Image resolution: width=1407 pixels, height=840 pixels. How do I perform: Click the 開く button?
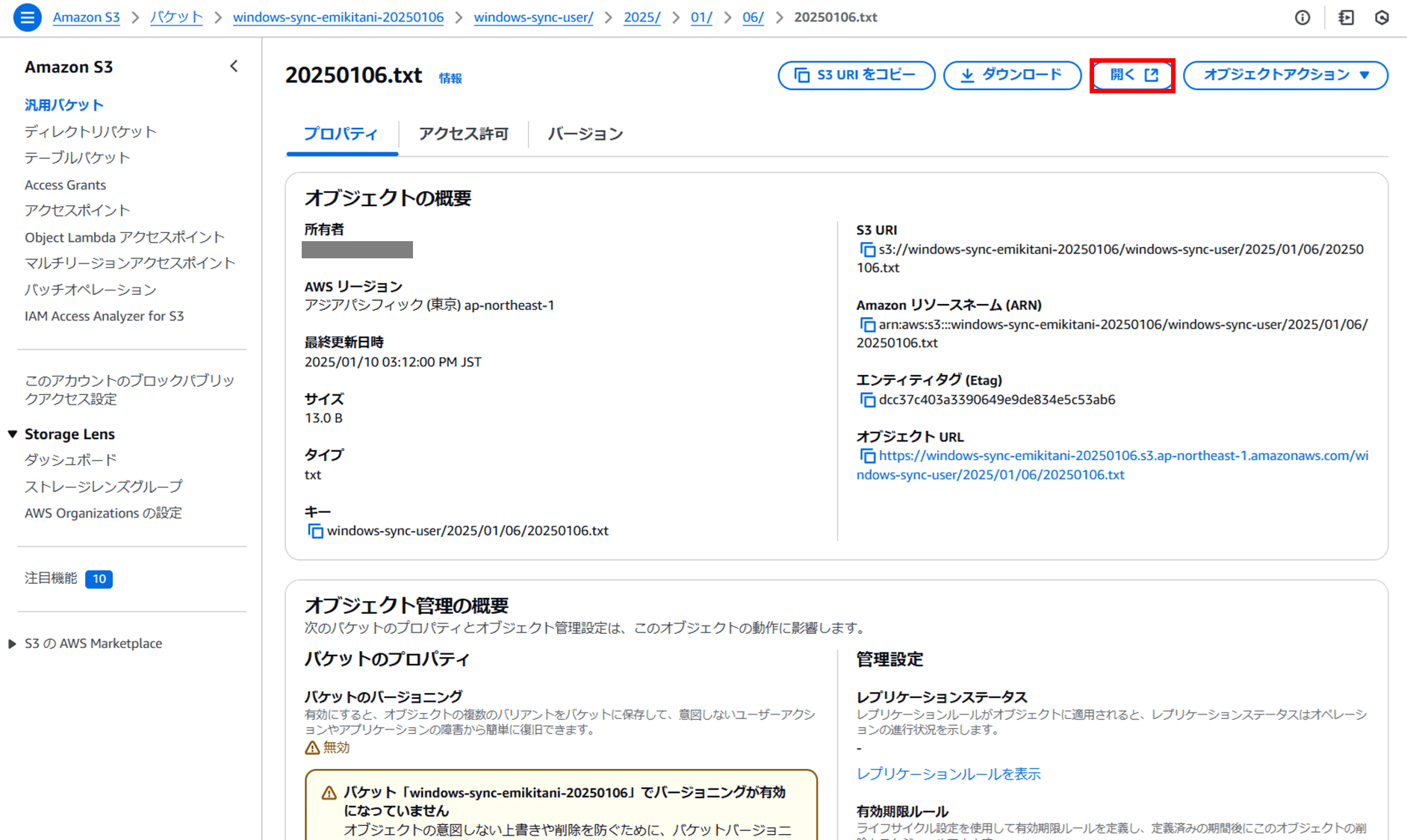(x=1133, y=75)
